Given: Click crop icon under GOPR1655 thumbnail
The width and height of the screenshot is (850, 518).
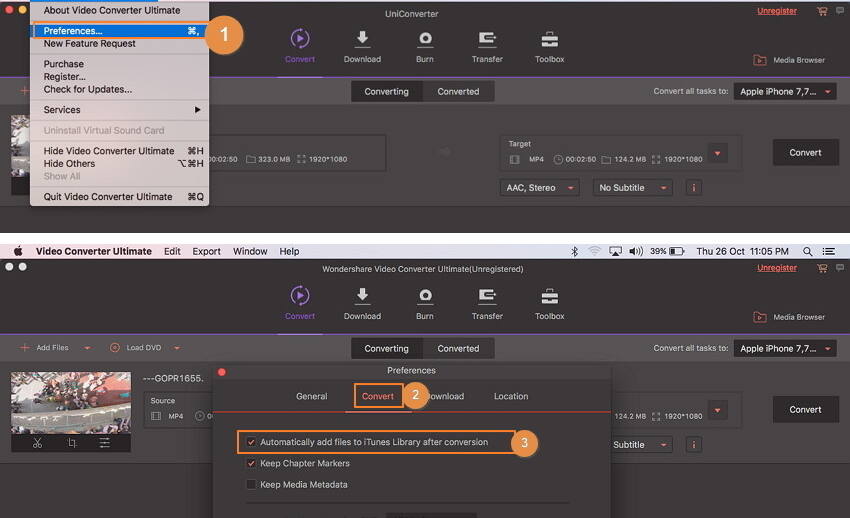Looking at the screenshot, I should pos(72,443).
